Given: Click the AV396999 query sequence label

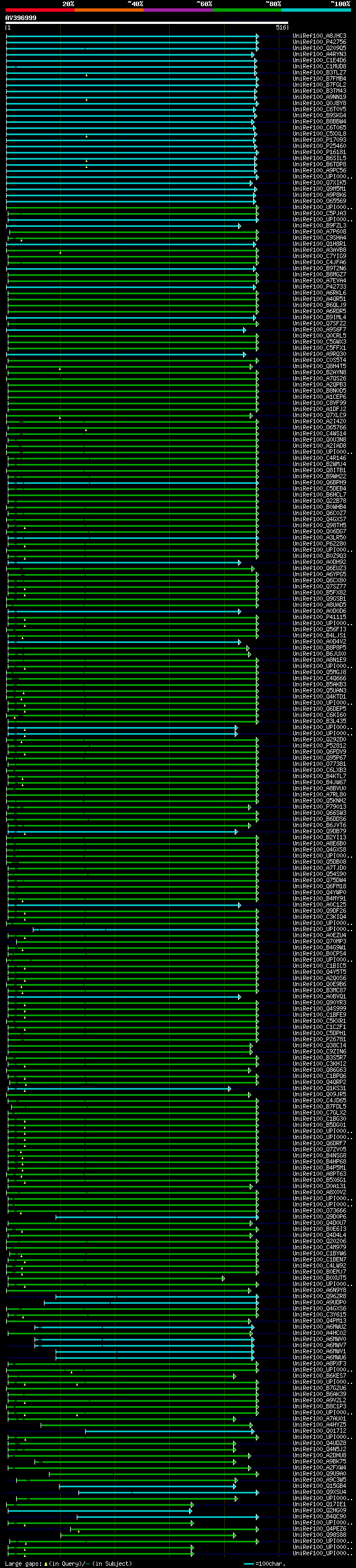Looking at the screenshot, I should [21, 18].
